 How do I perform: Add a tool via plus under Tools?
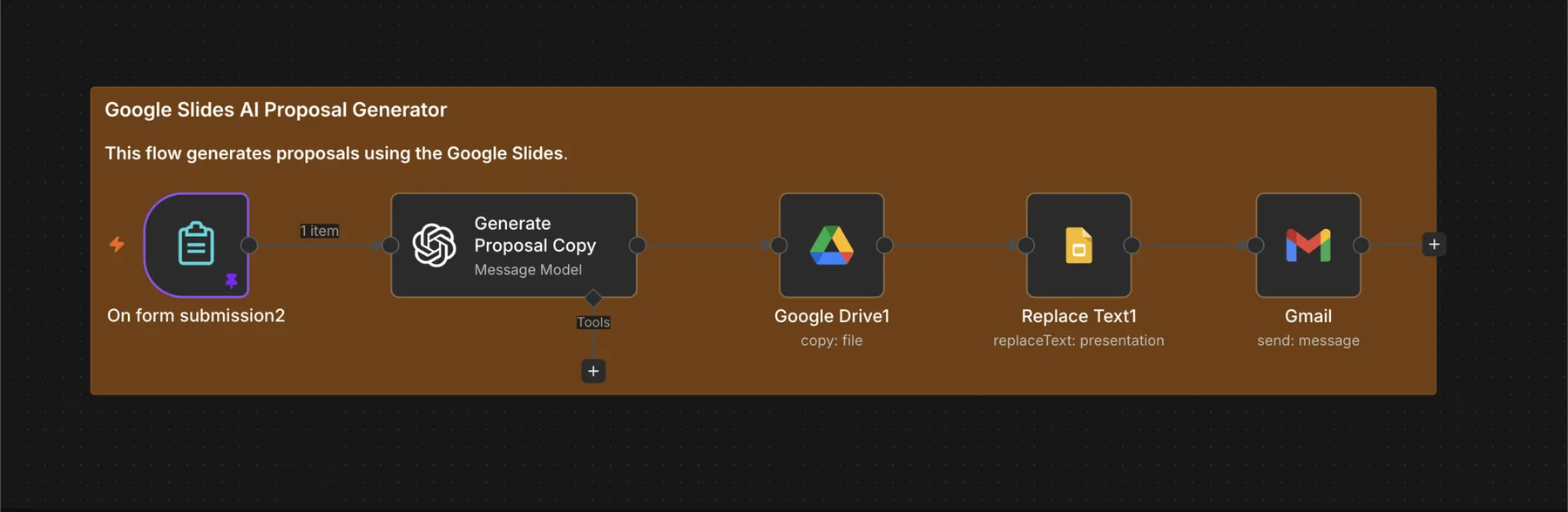click(593, 371)
